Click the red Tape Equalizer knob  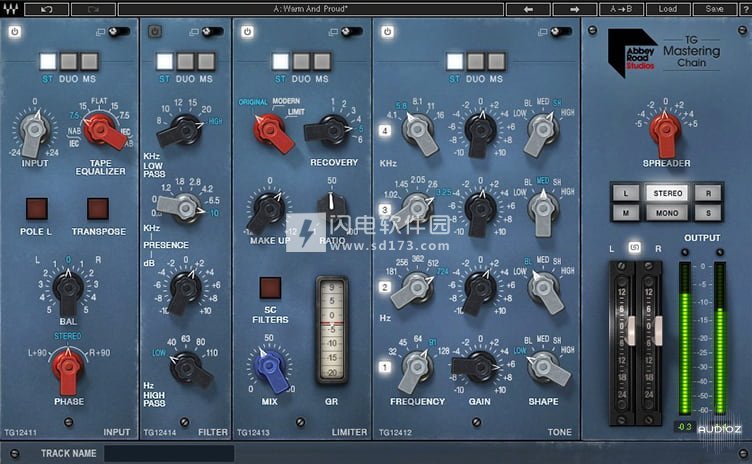(101, 130)
